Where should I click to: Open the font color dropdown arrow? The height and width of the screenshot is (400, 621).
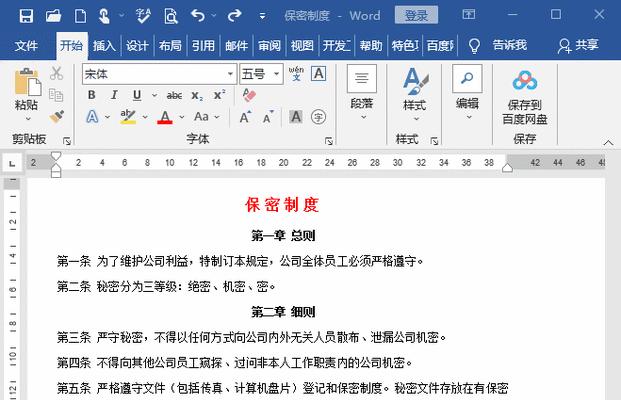point(182,117)
